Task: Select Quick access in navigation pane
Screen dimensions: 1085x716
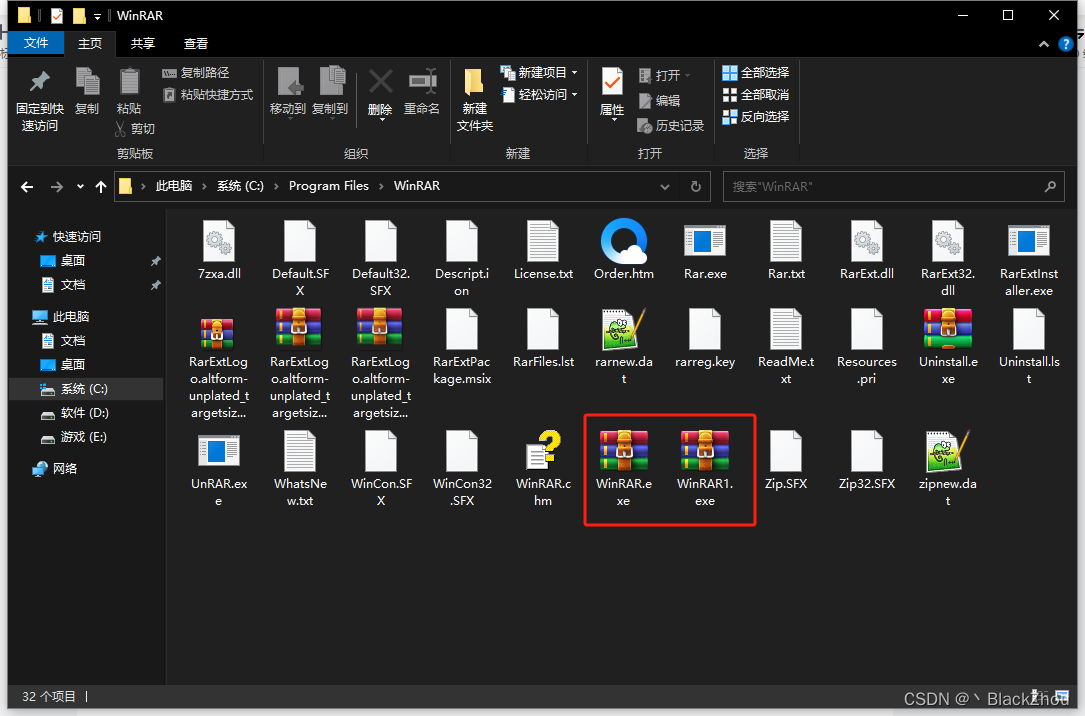Action: 69,237
